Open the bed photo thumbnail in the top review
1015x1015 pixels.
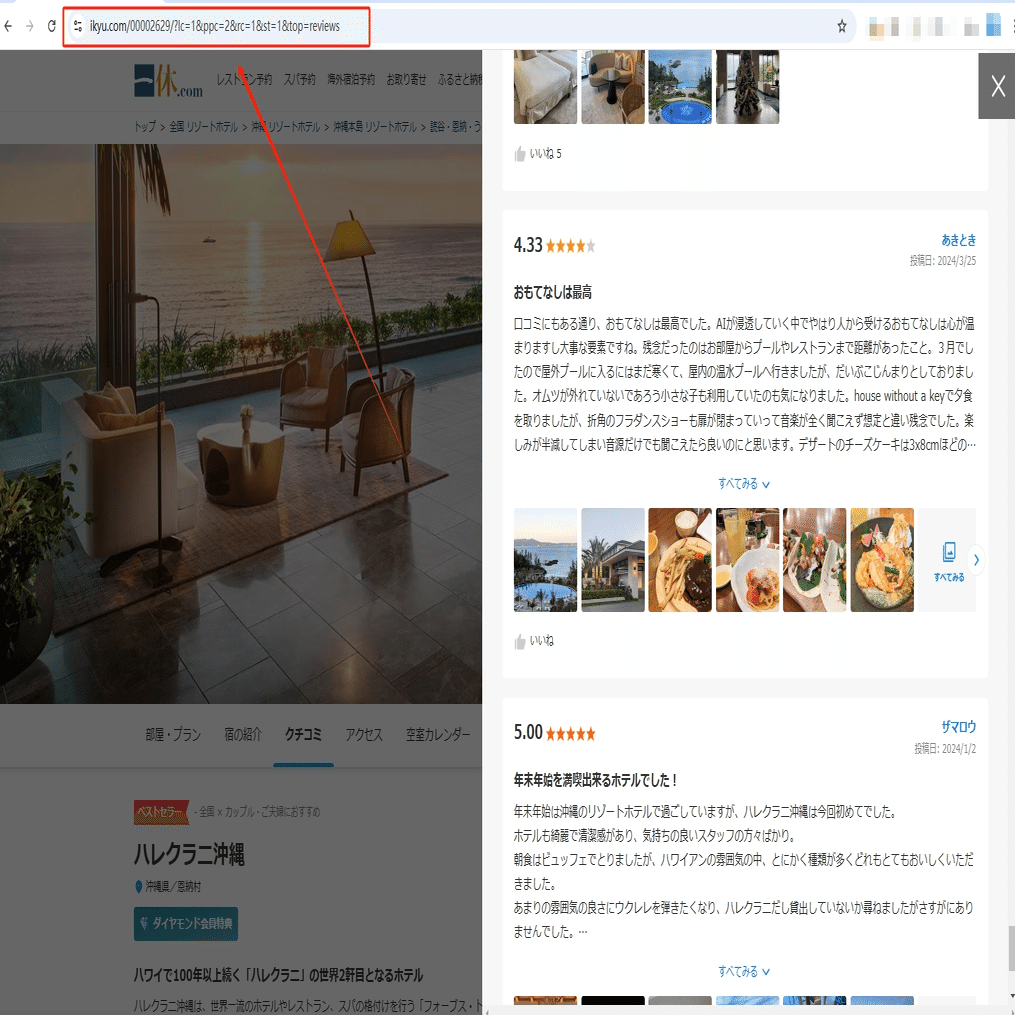point(545,87)
